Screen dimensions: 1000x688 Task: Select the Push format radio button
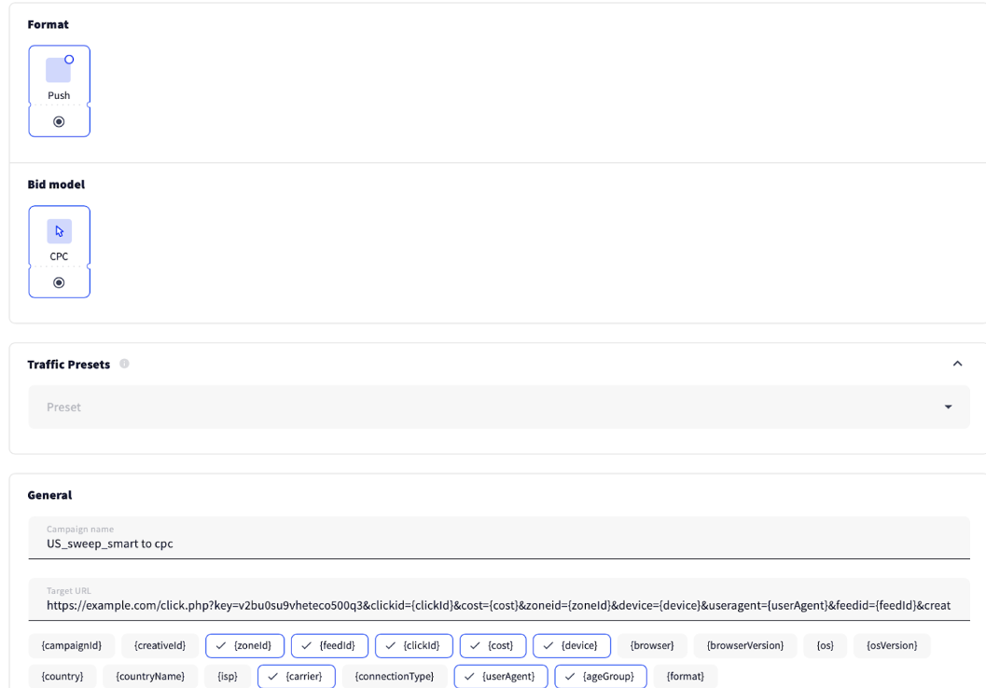pyautogui.click(x=59, y=122)
